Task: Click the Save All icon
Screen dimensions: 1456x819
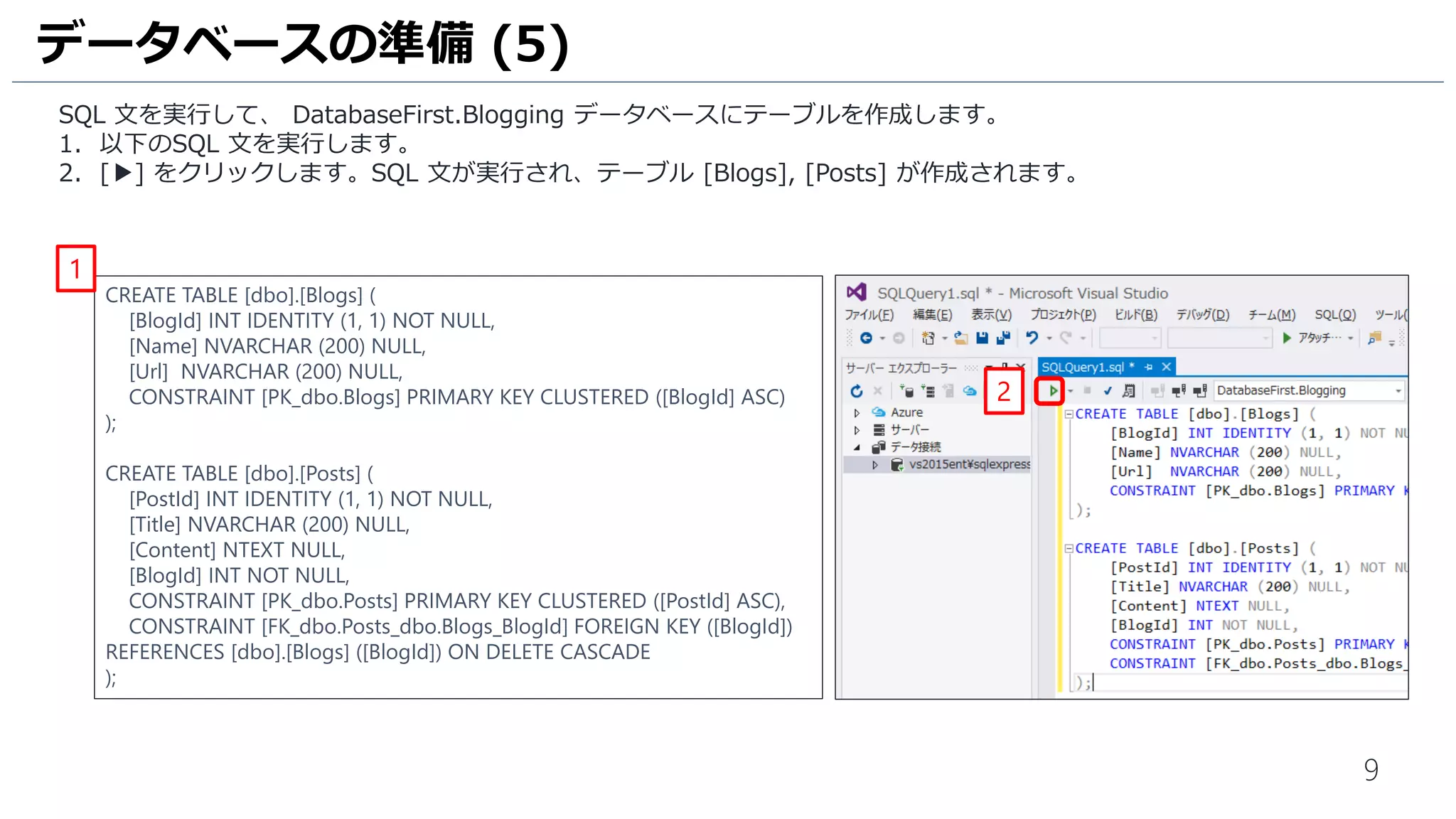Action: coord(1003,338)
